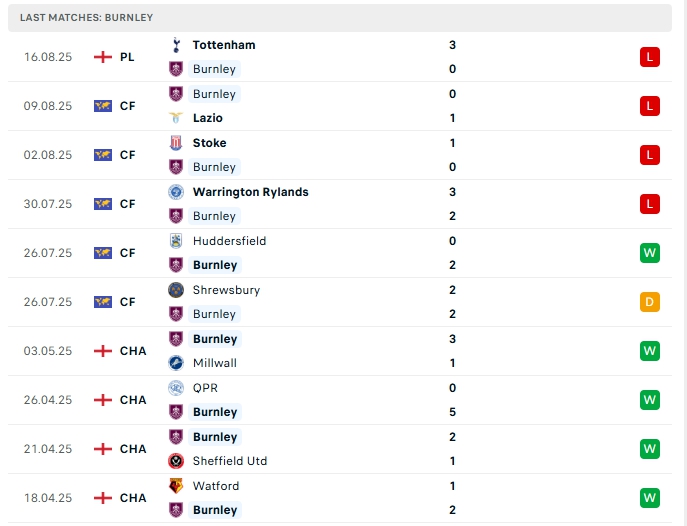Click the Tottenham club crest icon
Image resolution: width=687 pixels, height=526 pixels.
point(176,45)
